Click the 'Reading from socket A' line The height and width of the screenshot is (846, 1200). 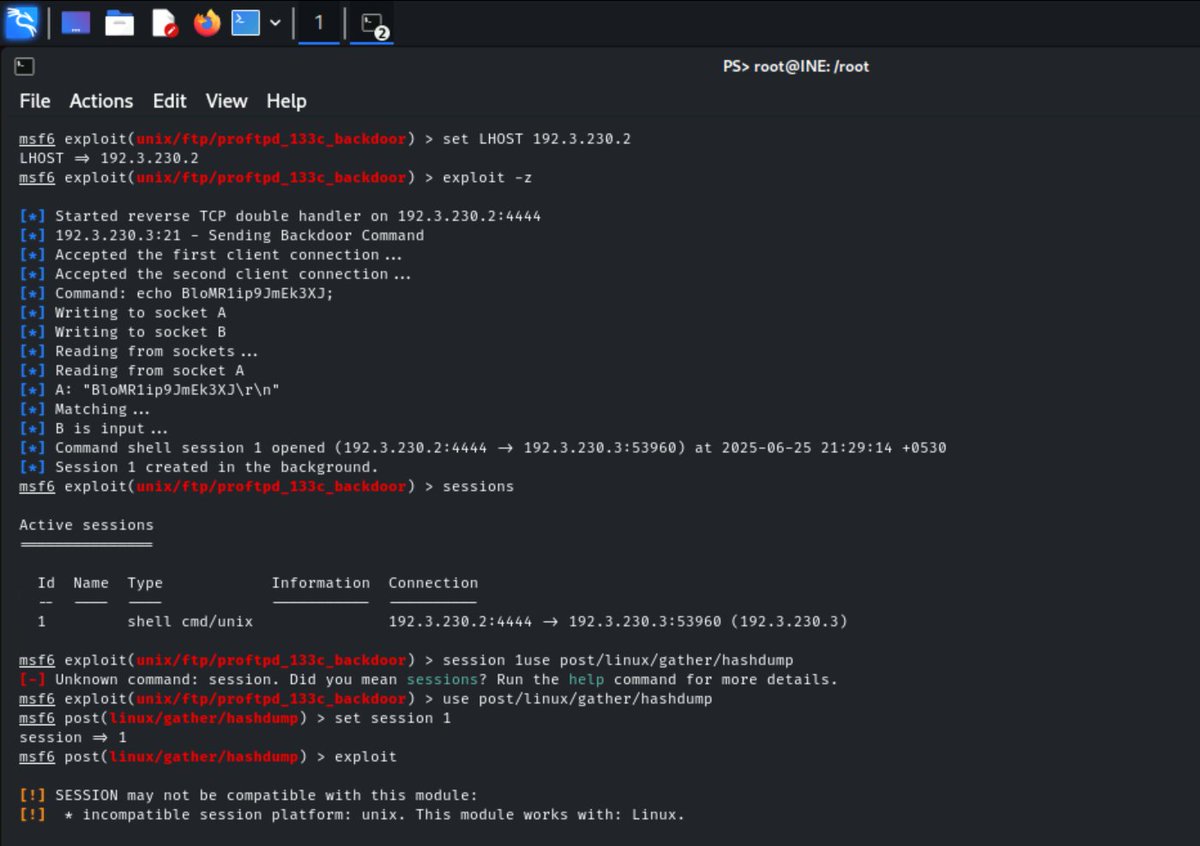click(x=132, y=371)
